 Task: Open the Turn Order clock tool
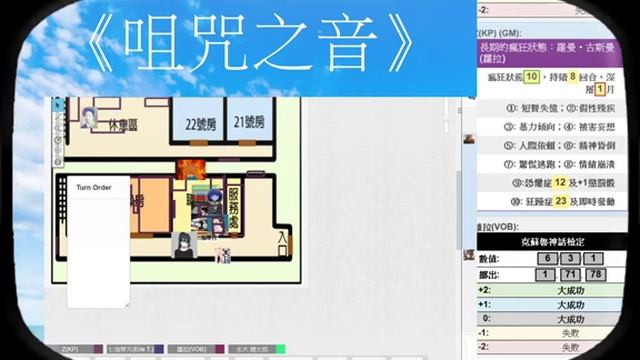coord(58,140)
